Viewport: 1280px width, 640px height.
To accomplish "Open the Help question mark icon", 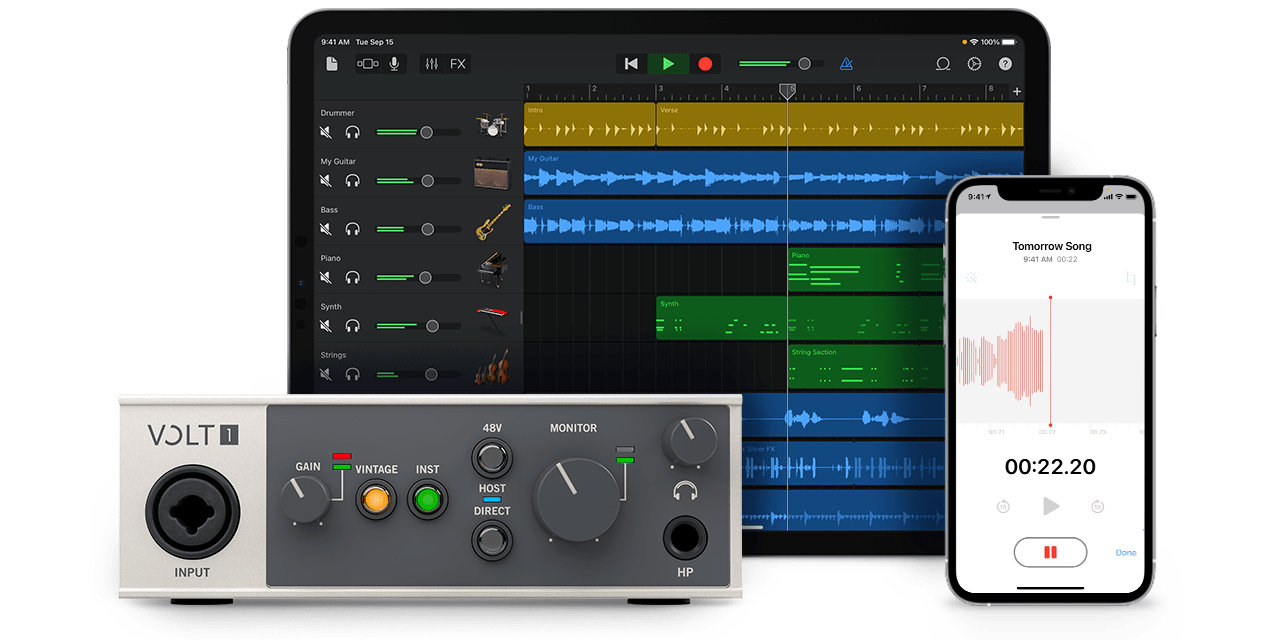I will point(1005,64).
